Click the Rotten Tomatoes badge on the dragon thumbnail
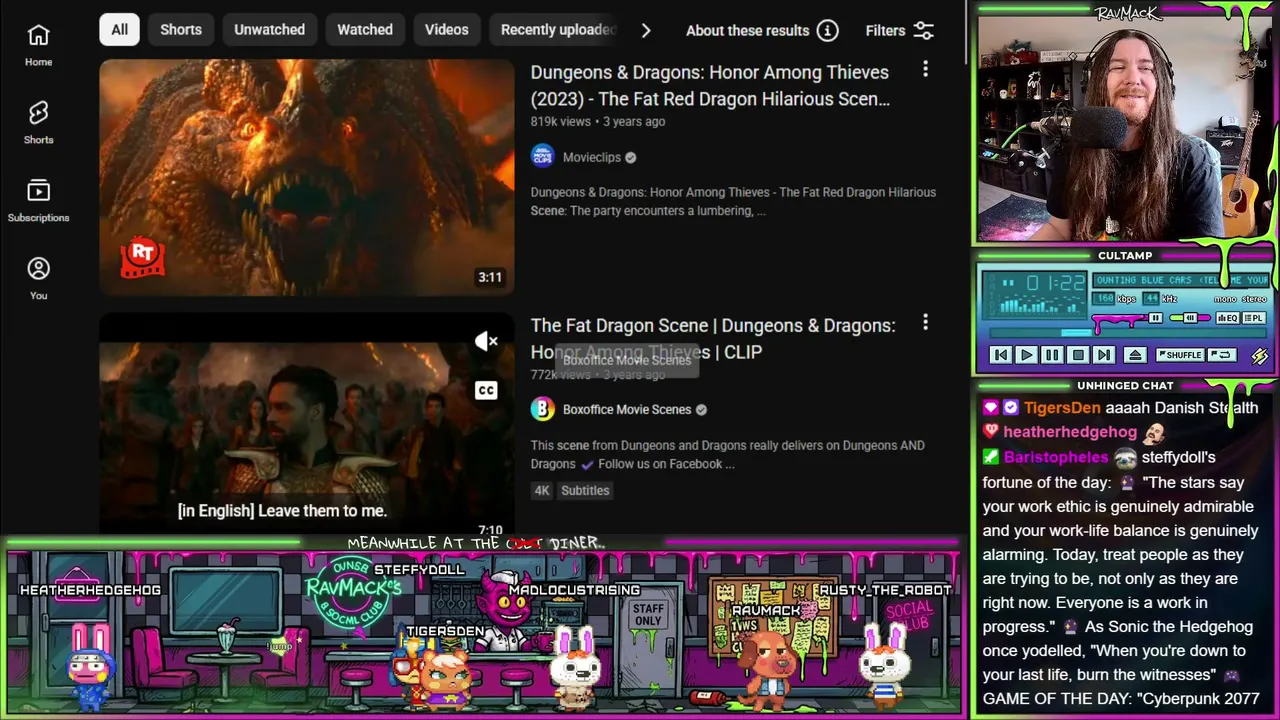Image resolution: width=1280 pixels, height=720 pixels. point(142,257)
